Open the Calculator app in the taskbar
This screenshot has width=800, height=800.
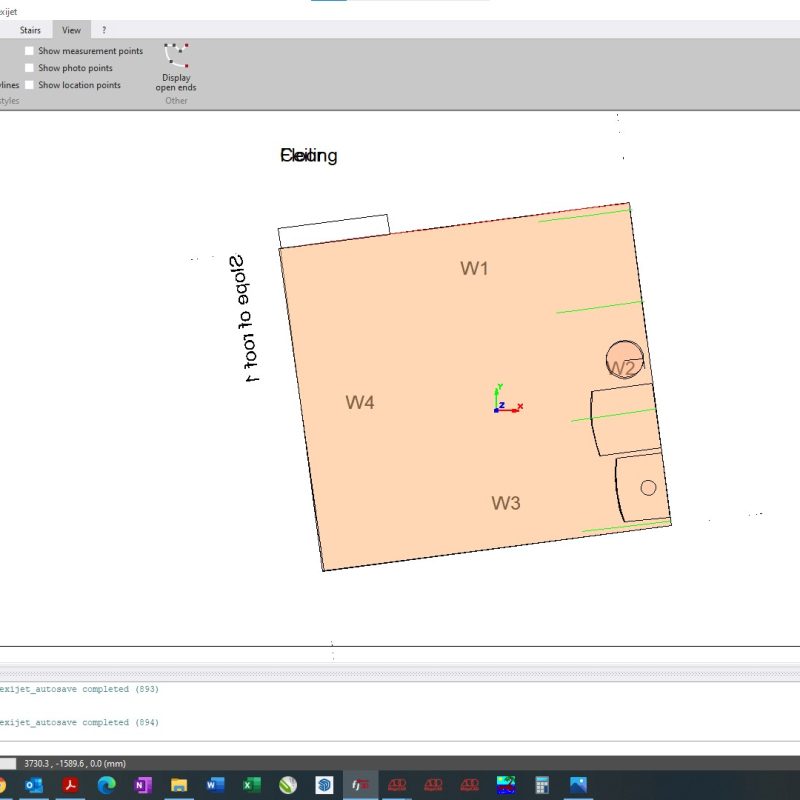(x=542, y=785)
